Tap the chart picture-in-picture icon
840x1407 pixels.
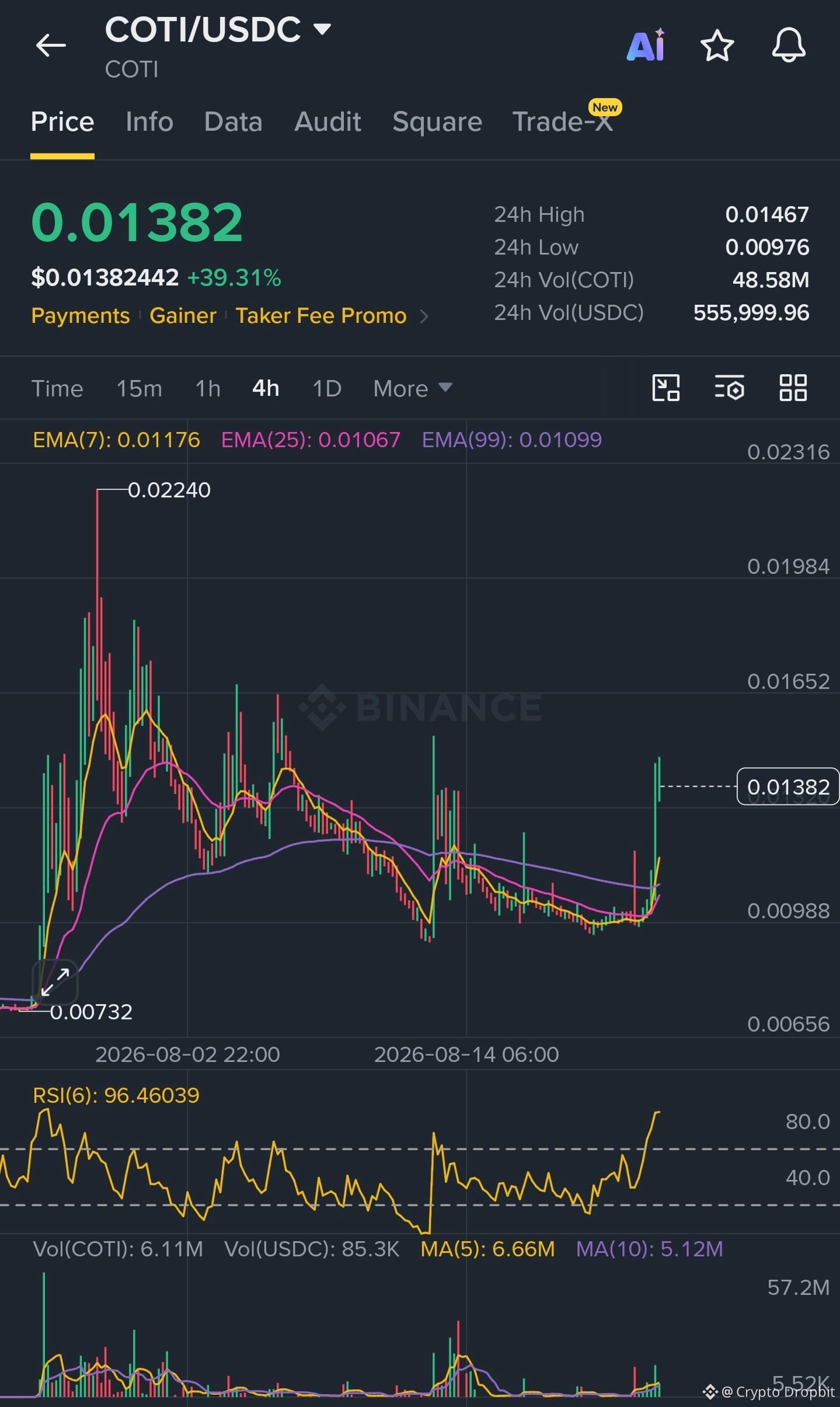tap(666, 388)
